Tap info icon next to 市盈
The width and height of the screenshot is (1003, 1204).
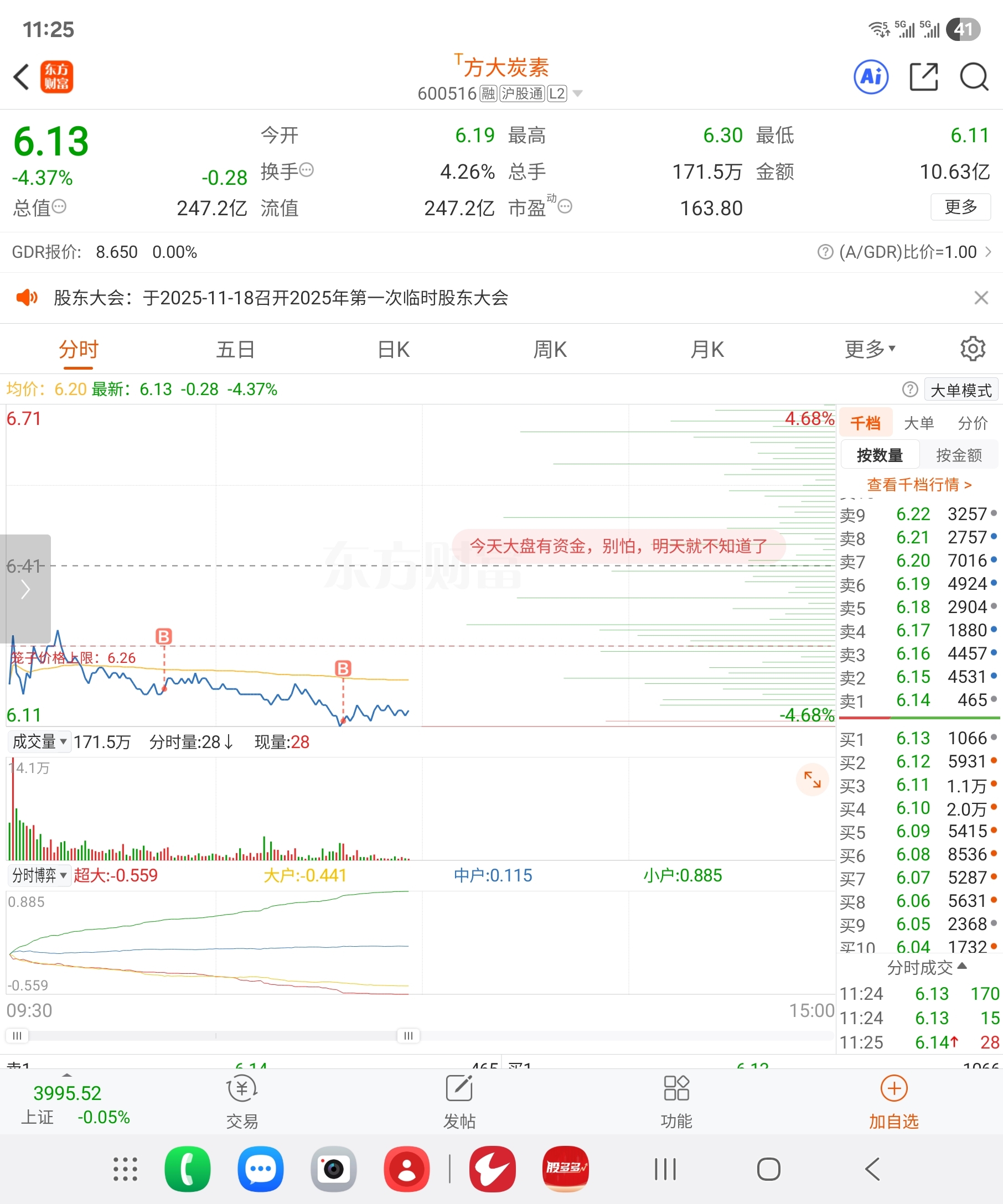pyautogui.click(x=565, y=206)
